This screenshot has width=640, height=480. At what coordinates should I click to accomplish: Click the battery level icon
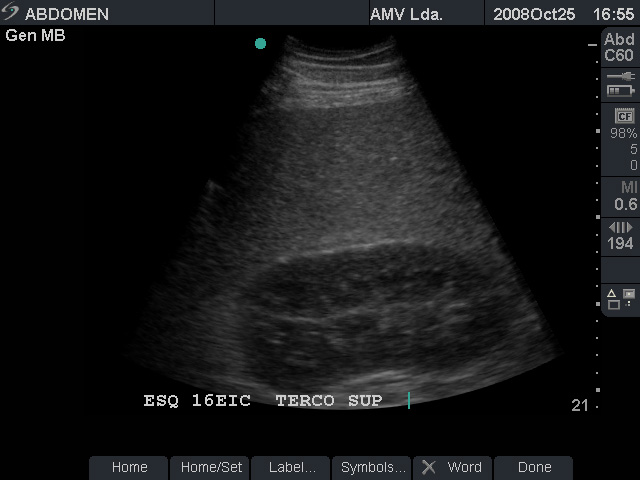point(620,91)
